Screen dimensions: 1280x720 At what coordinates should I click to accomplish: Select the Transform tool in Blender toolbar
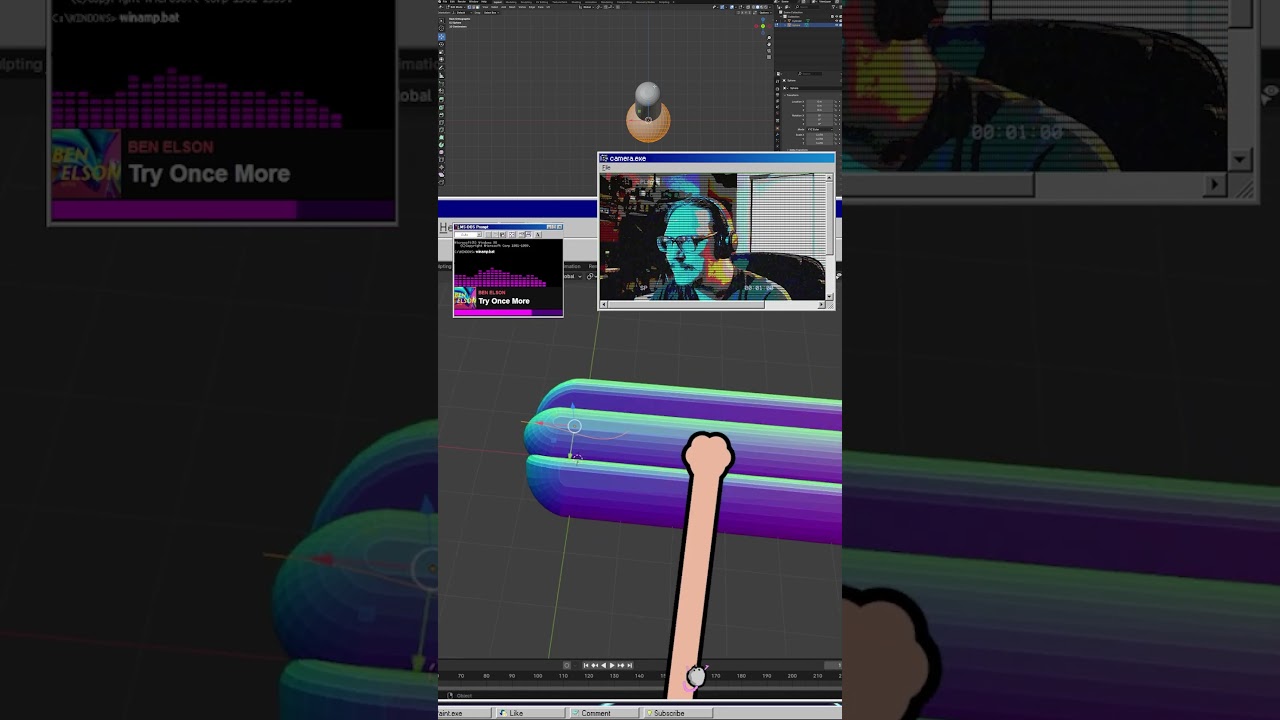tap(441, 59)
